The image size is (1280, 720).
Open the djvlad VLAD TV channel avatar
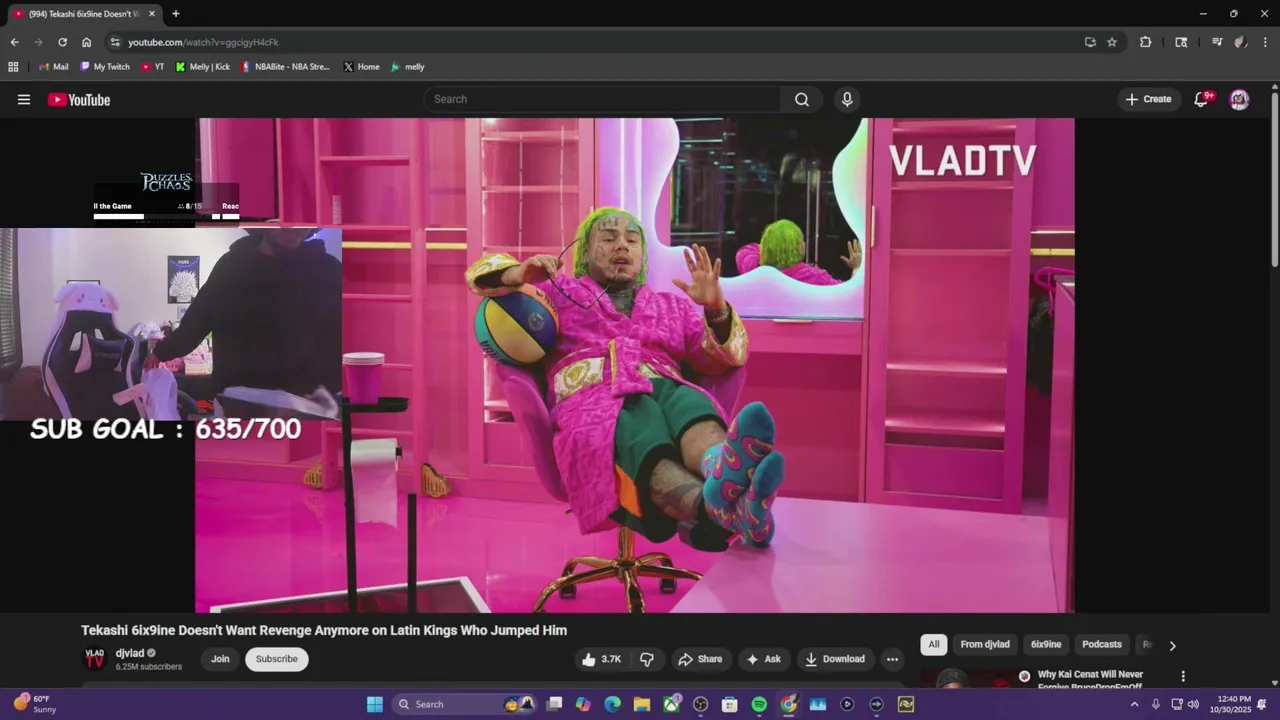[94, 659]
